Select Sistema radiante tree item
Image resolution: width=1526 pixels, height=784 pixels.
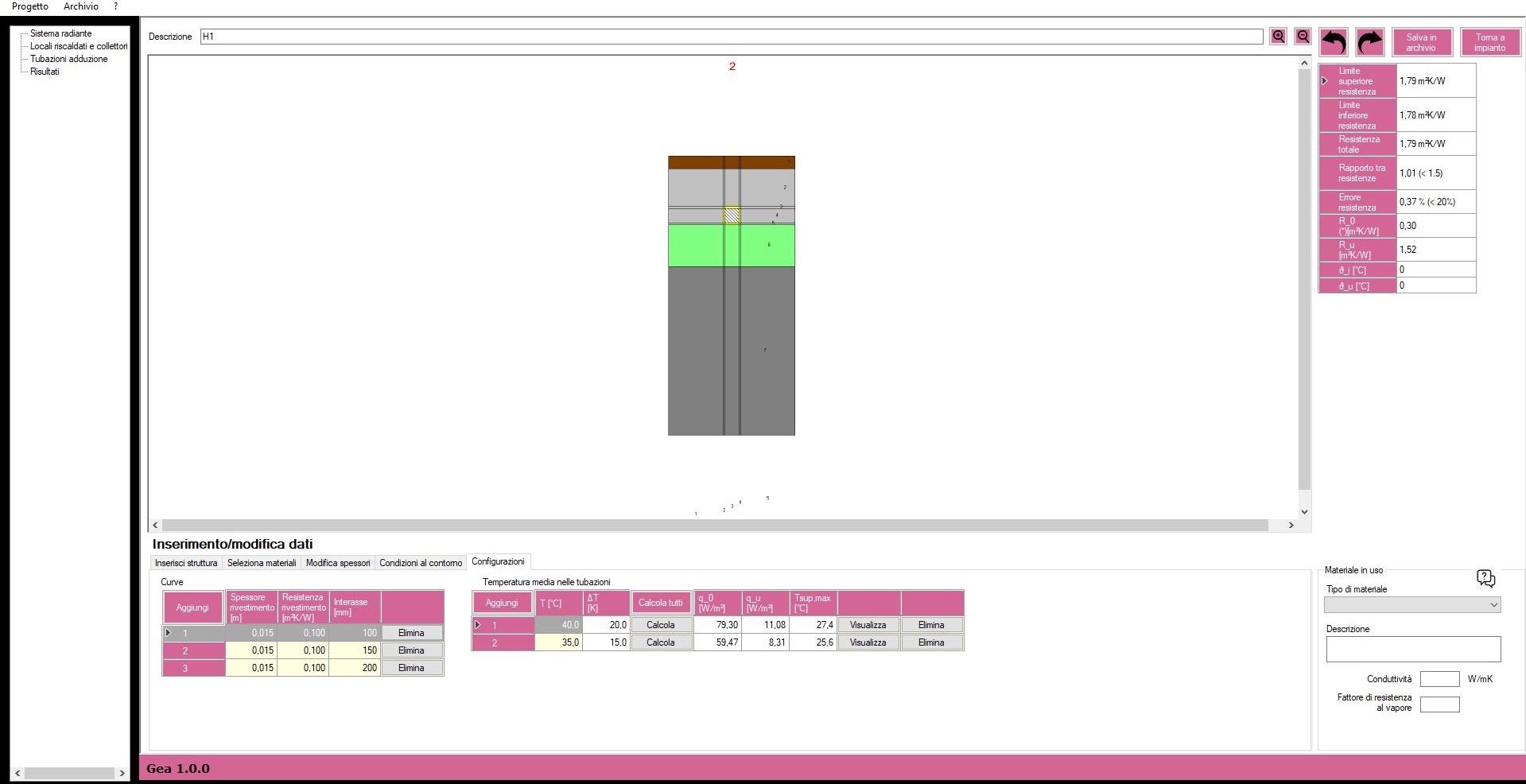click(x=60, y=33)
